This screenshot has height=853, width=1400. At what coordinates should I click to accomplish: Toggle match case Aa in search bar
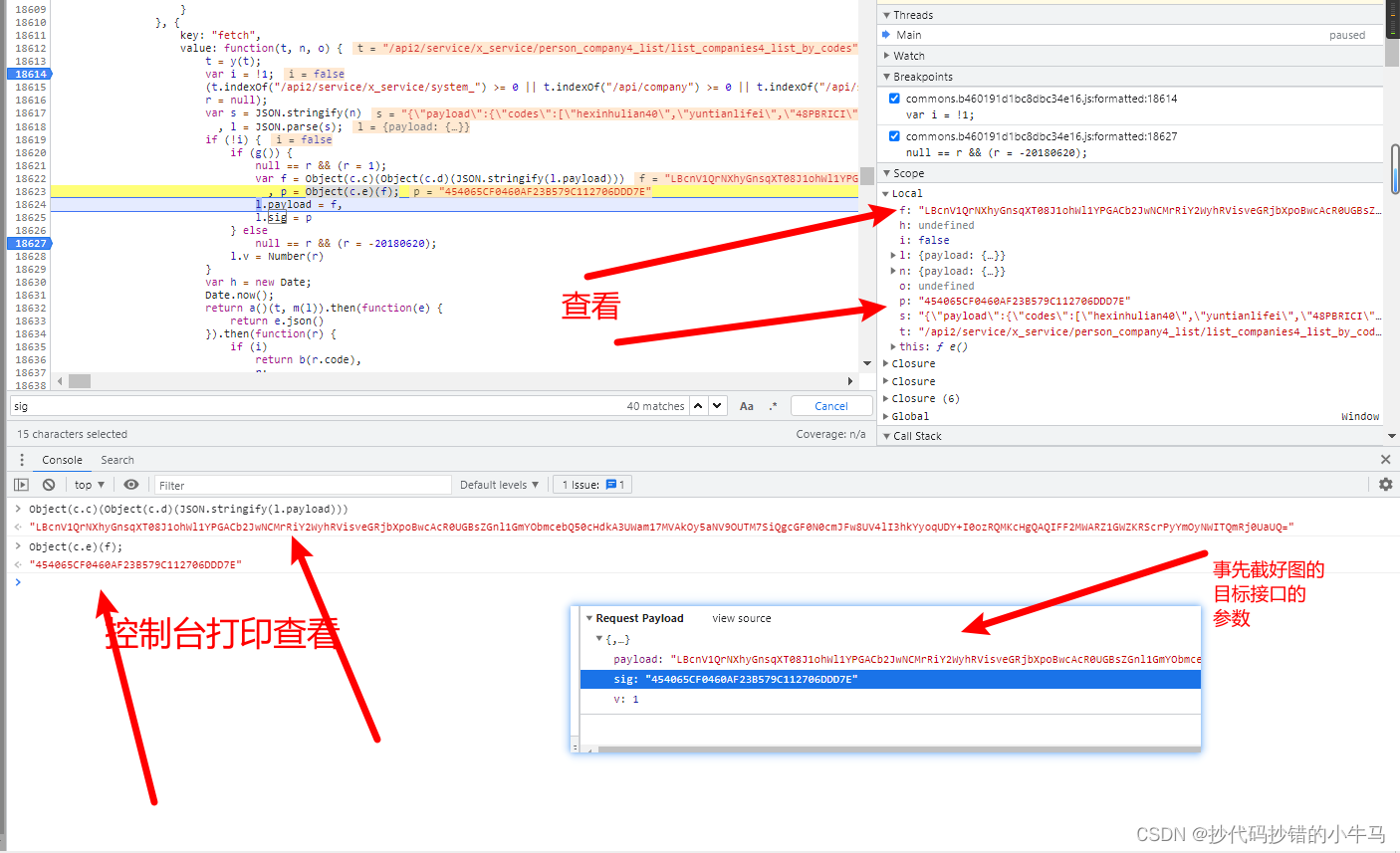pos(747,406)
